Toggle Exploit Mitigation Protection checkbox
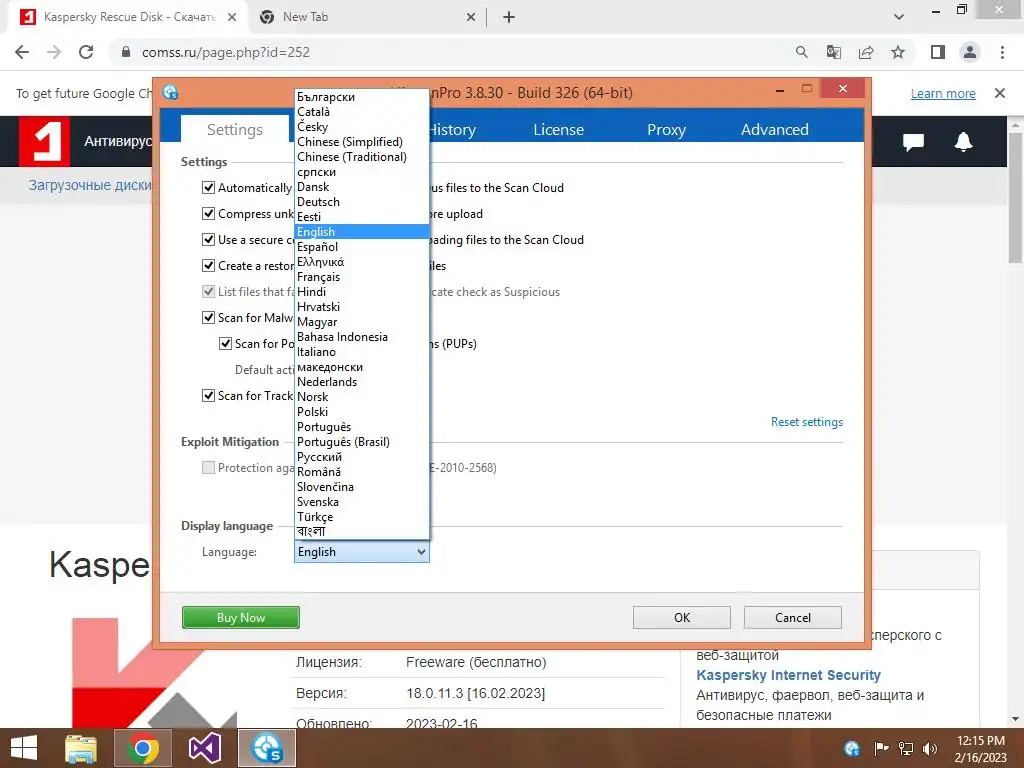1024x768 pixels. pos(208,468)
